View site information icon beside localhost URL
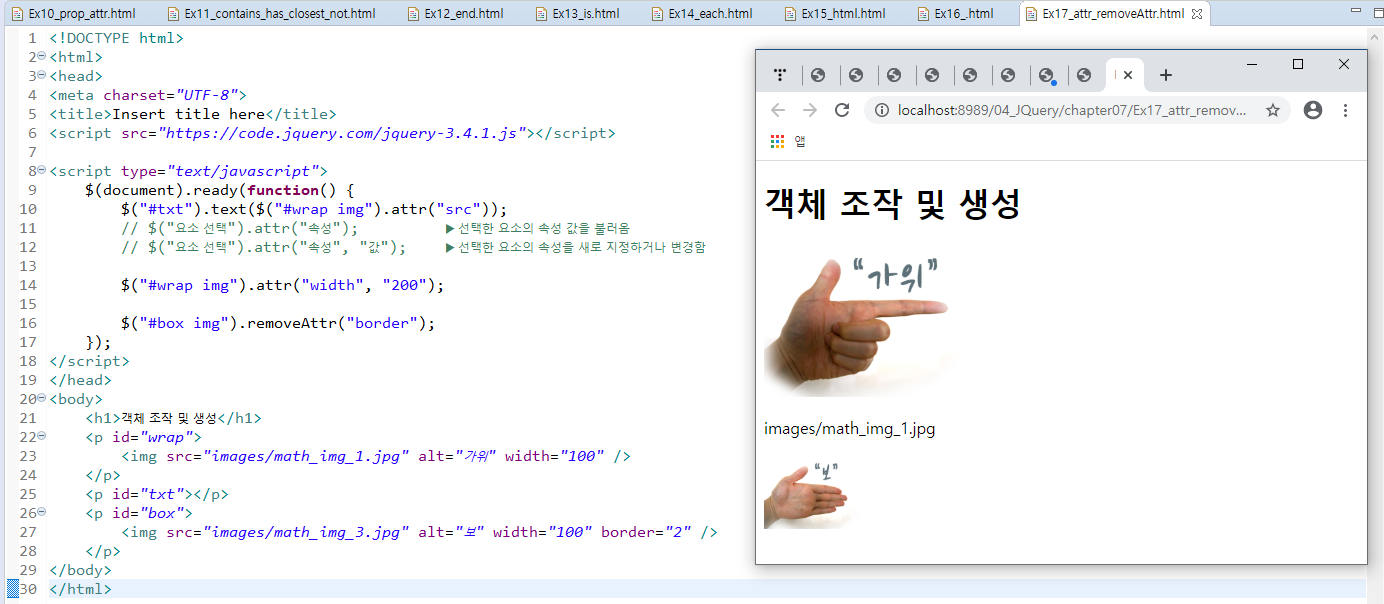The image size is (1384, 604). coord(882,110)
